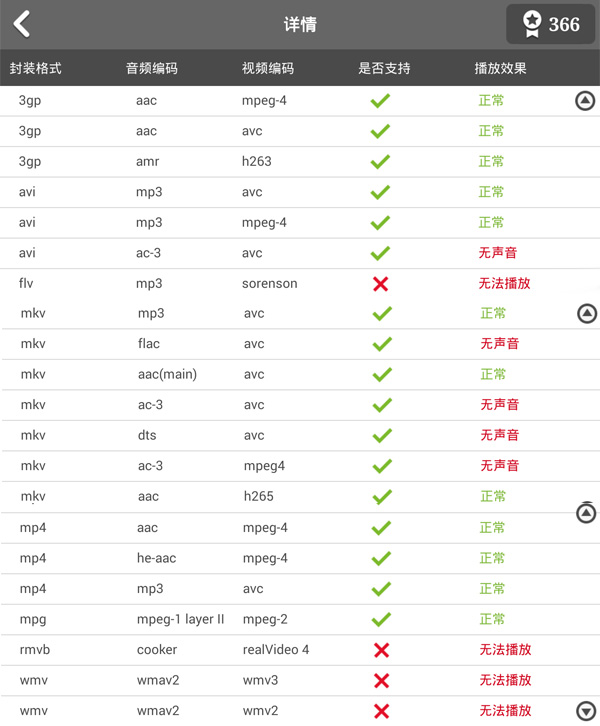The width and height of the screenshot is (600, 726).
Task: Click 无法播放 status in flv row
Action: coord(504,283)
